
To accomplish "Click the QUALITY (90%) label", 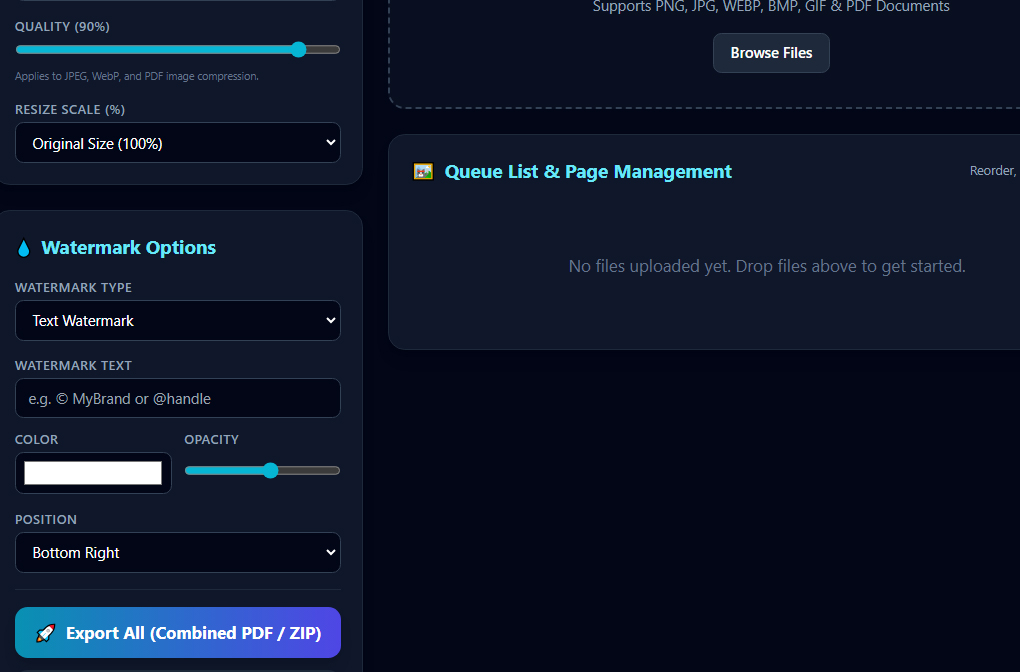I will pos(62,27).
